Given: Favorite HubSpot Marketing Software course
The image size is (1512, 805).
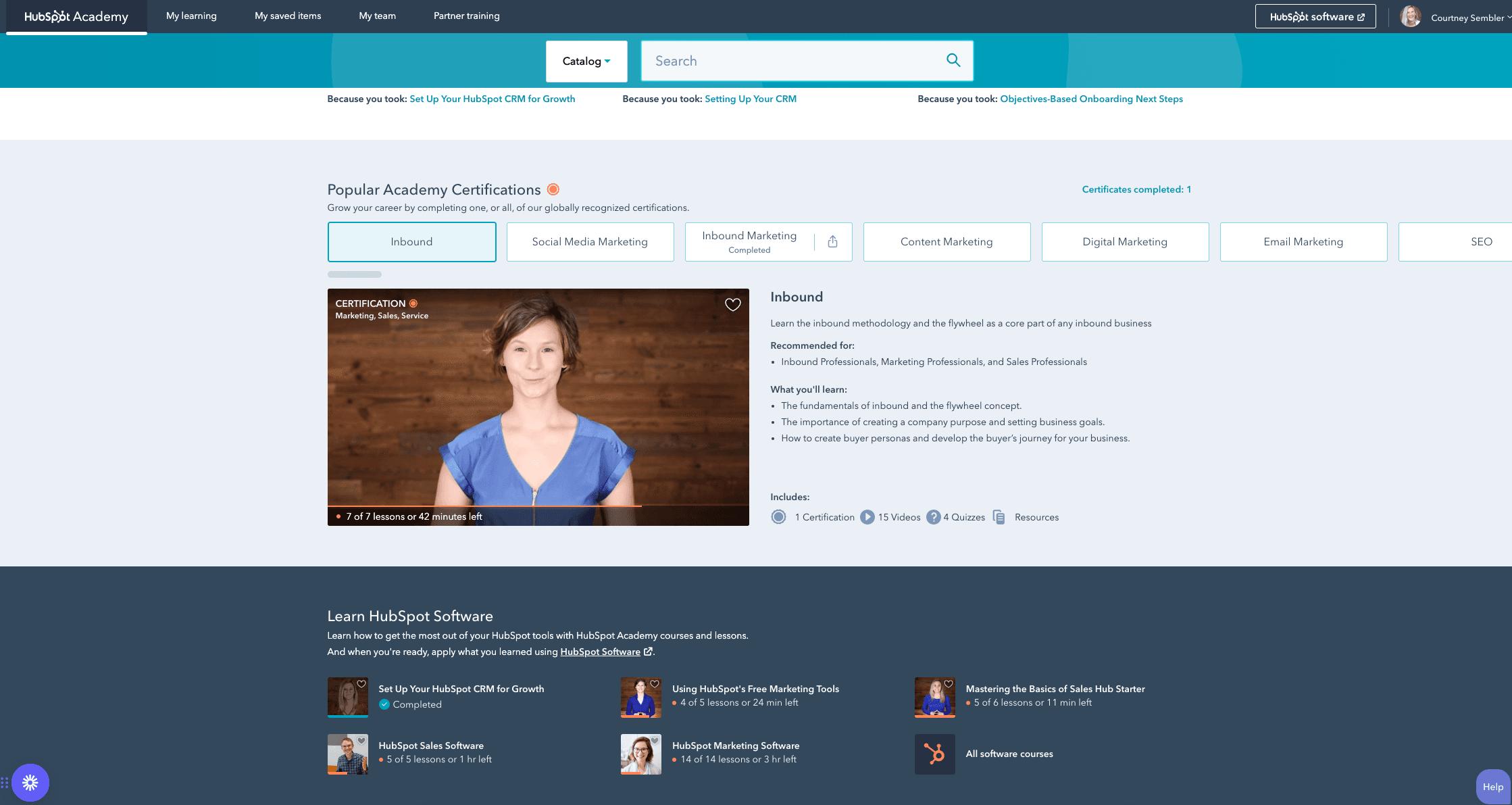Looking at the screenshot, I should tap(655, 741).
